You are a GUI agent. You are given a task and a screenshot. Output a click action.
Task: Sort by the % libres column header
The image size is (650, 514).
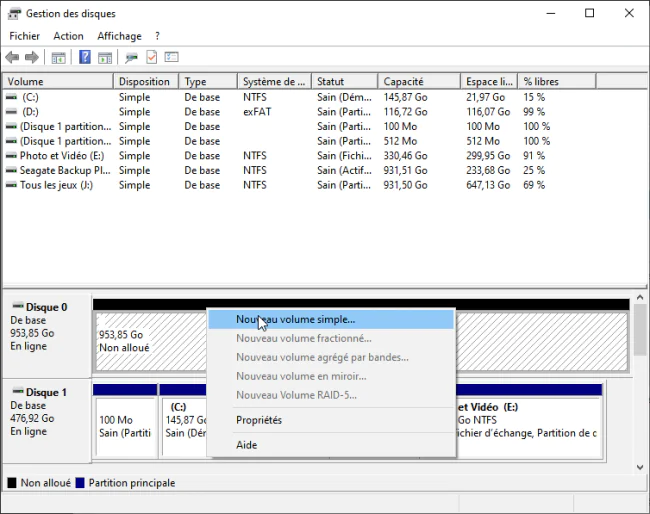[x=557, y=81]
